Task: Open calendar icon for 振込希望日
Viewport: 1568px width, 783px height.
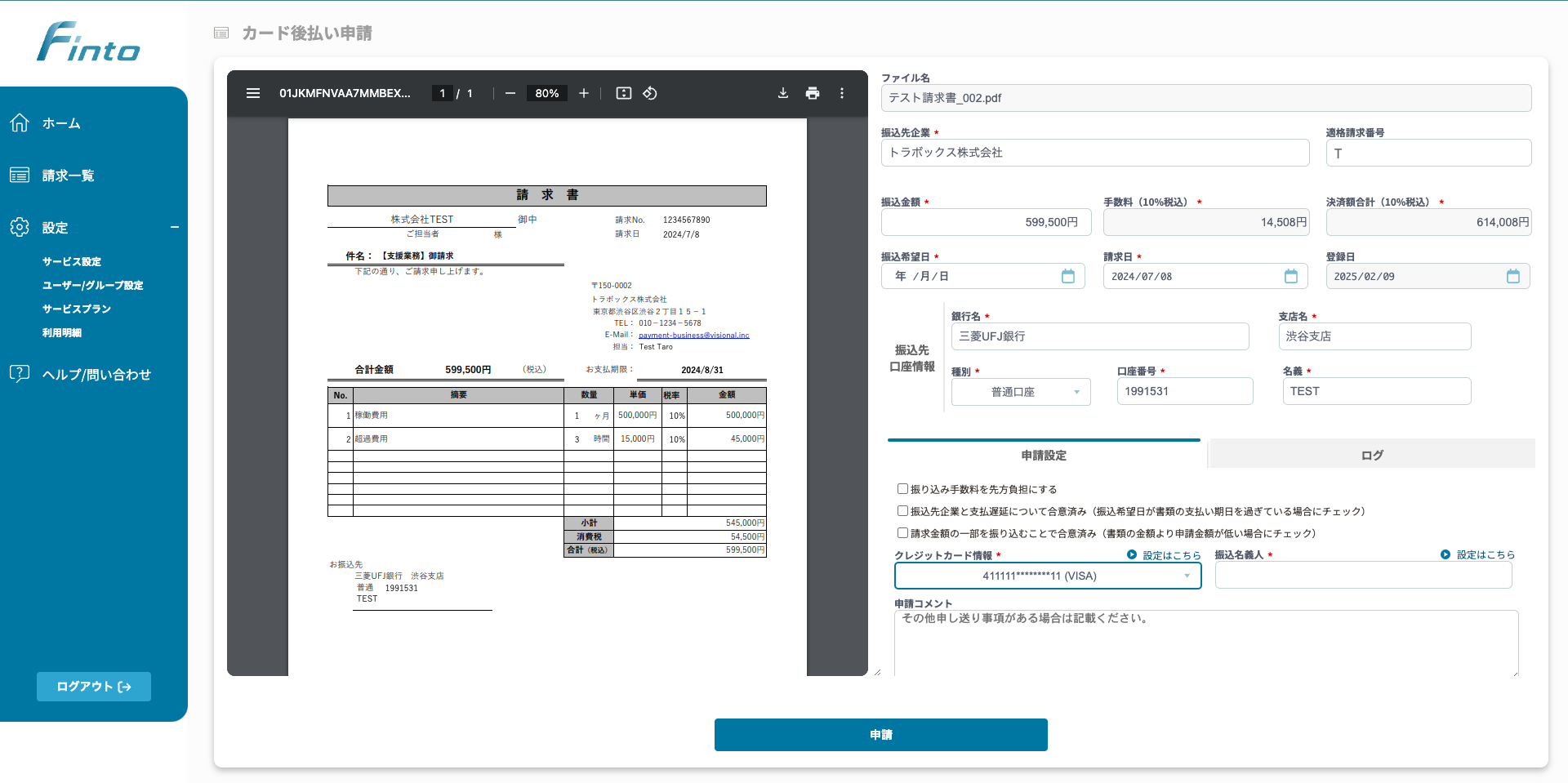Action: pyautogui.click(x=1068, y=276)
